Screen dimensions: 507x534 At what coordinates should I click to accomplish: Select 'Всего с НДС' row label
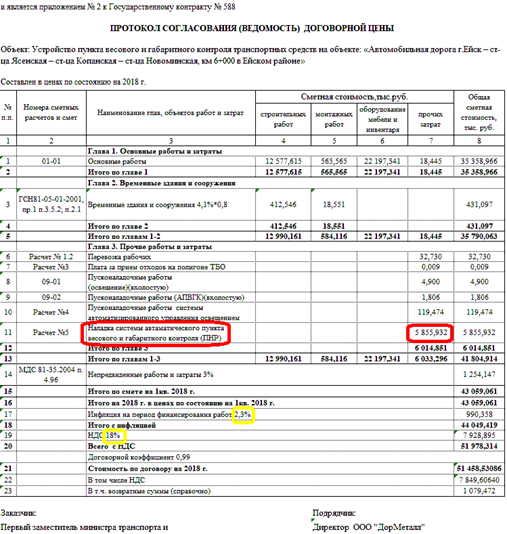(x=112, y=446)
